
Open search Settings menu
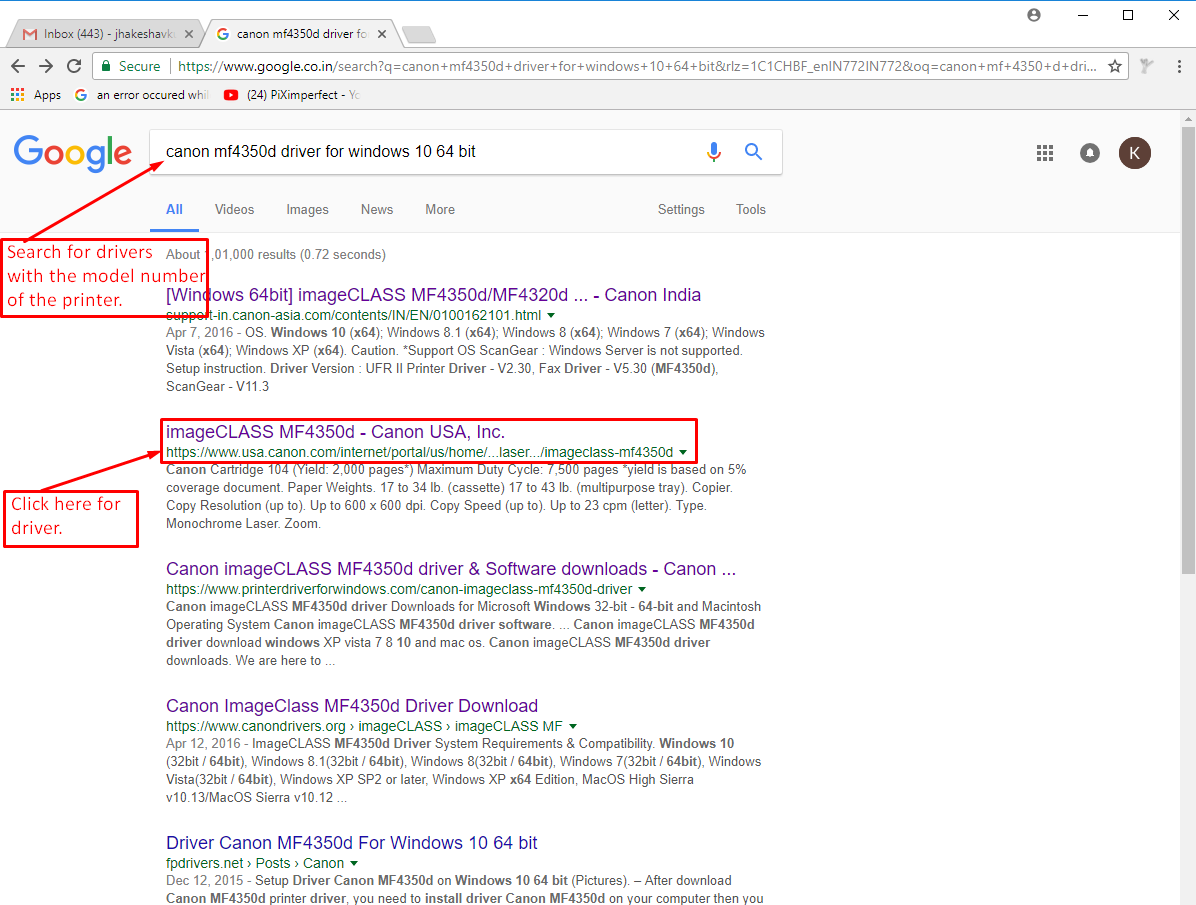[x=681, y=210]
